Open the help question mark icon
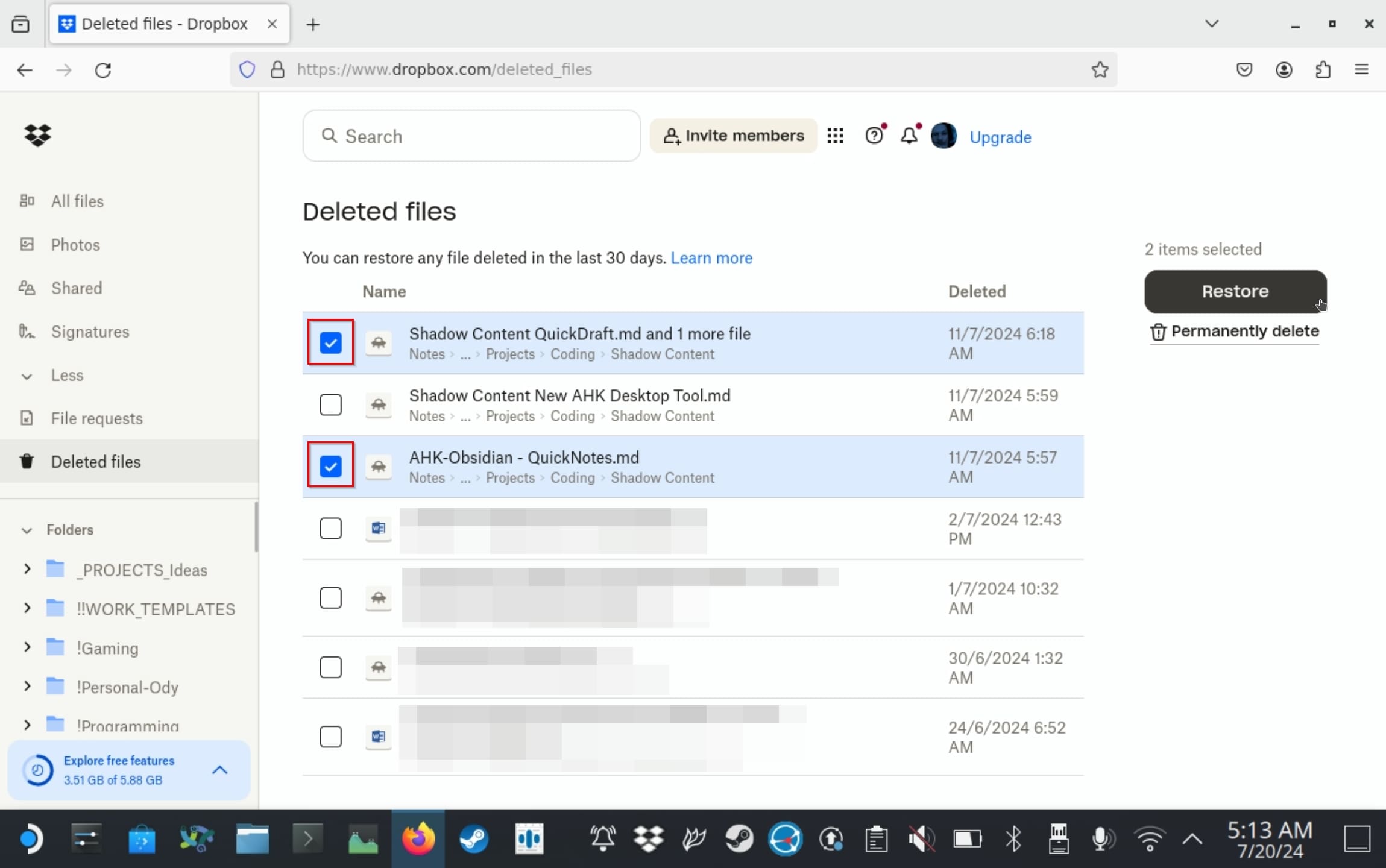Screen dimensions: 1386x868 pos(874,136)
